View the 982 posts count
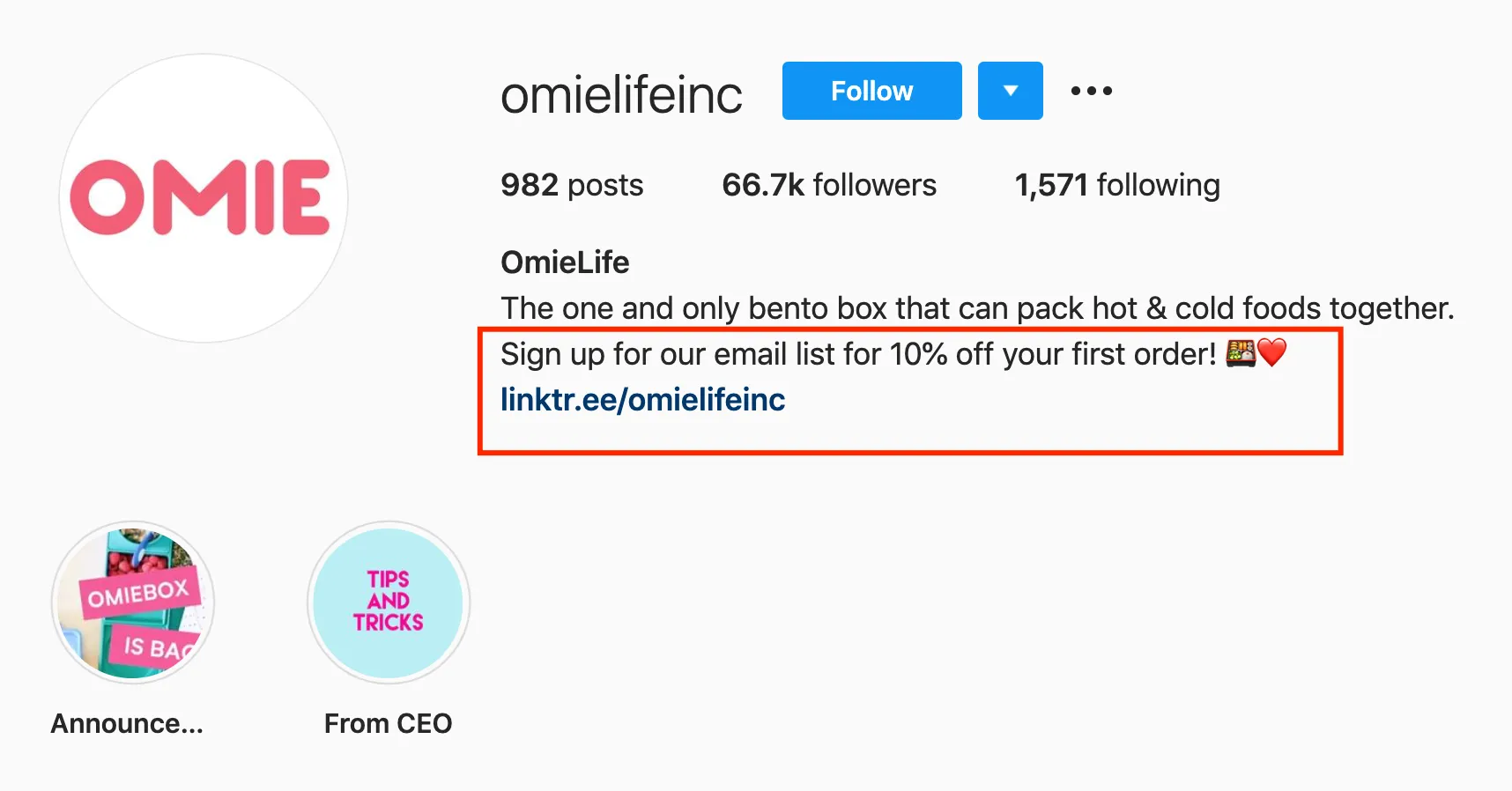The height and width of the screenshot is (791, 1512). click(572, 185)
